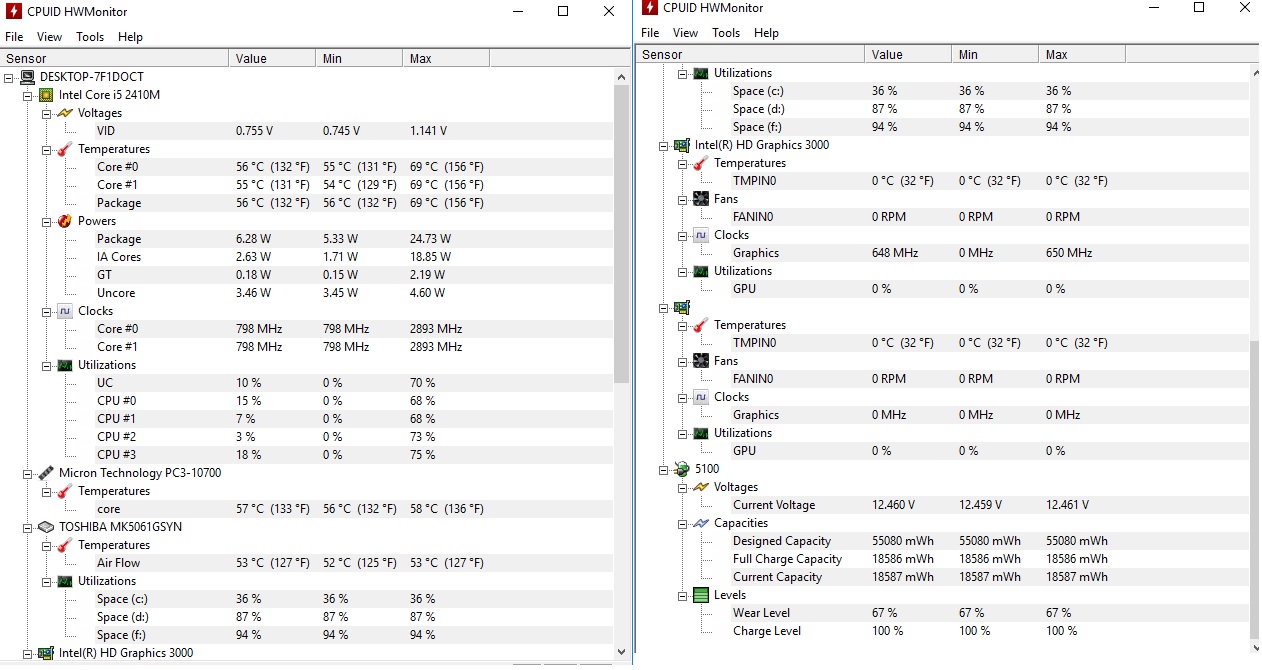
Task: Collapse the Intel Core i5 2410M node
Action: [28, 95]
